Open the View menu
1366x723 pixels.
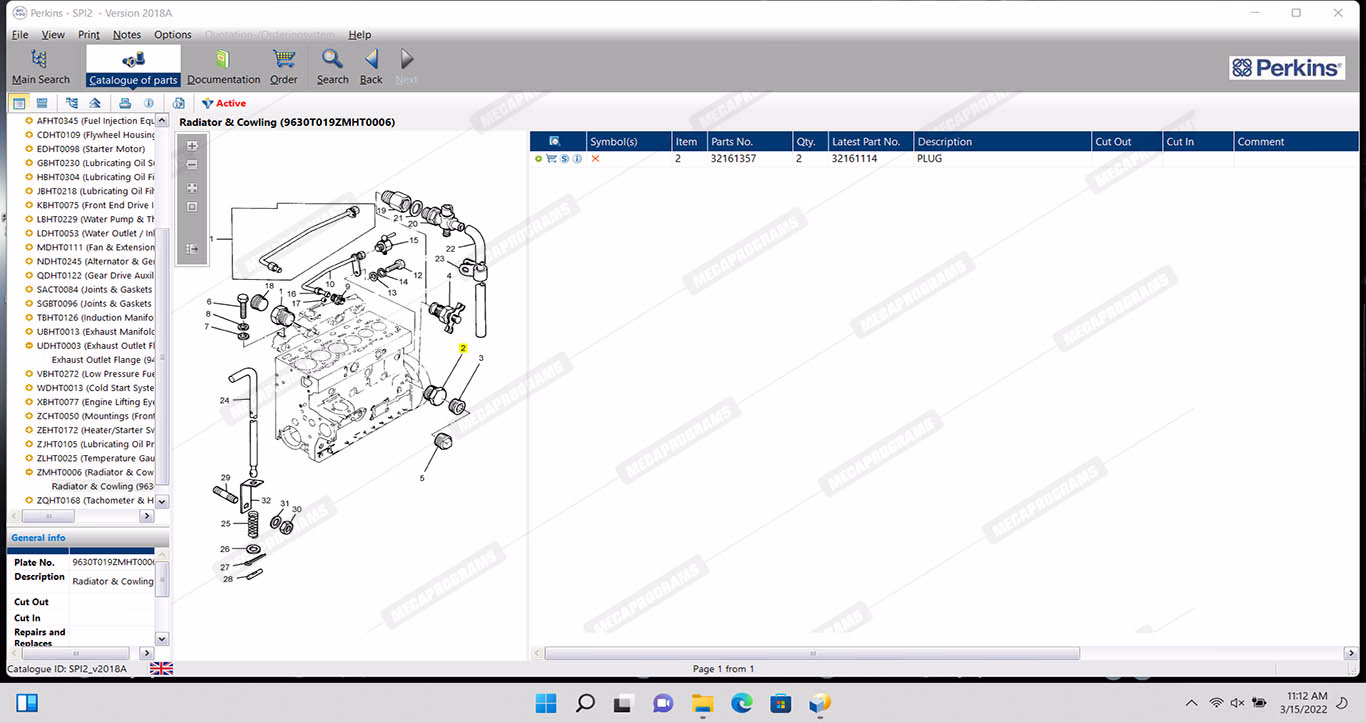click(x=53, y=35)
